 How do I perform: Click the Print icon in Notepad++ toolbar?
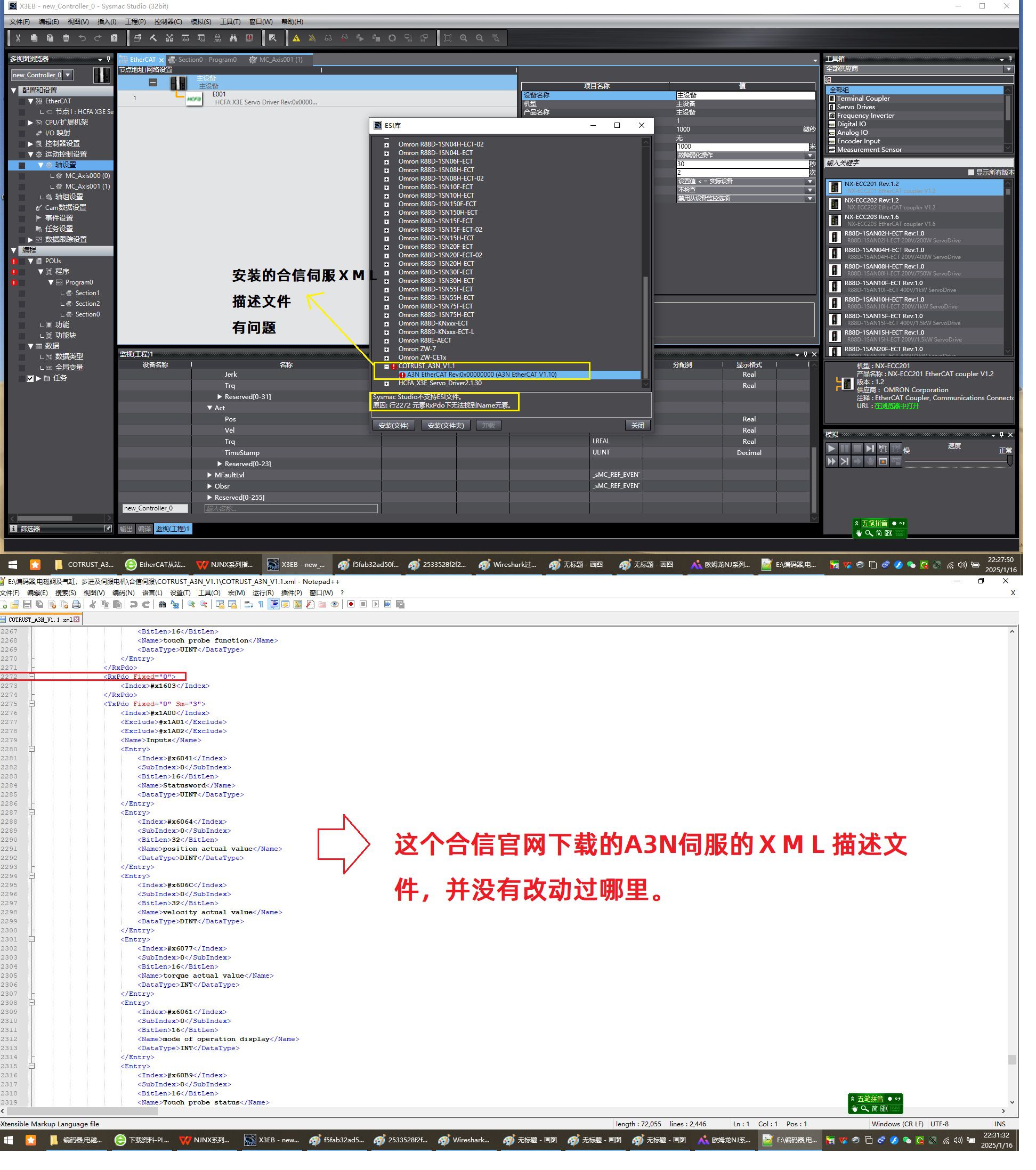click(76, 605)
